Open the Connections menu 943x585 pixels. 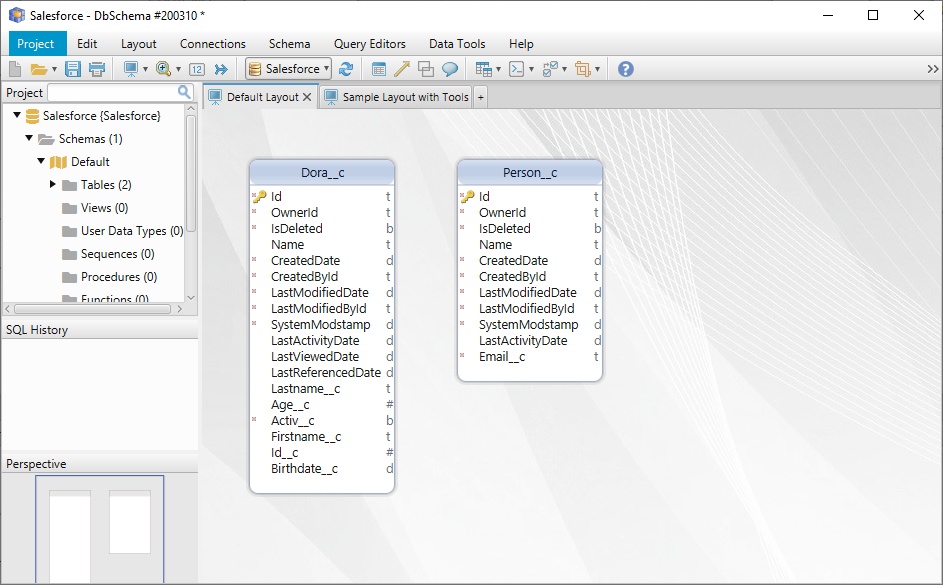[x=212, y=44]
